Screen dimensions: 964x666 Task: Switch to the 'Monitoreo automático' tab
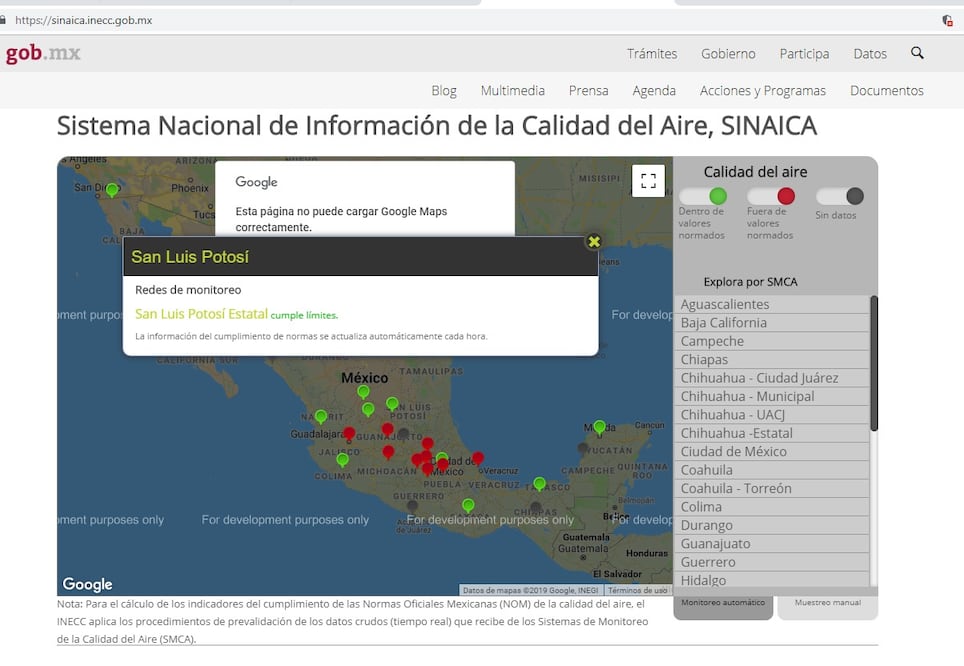point(723,603)
